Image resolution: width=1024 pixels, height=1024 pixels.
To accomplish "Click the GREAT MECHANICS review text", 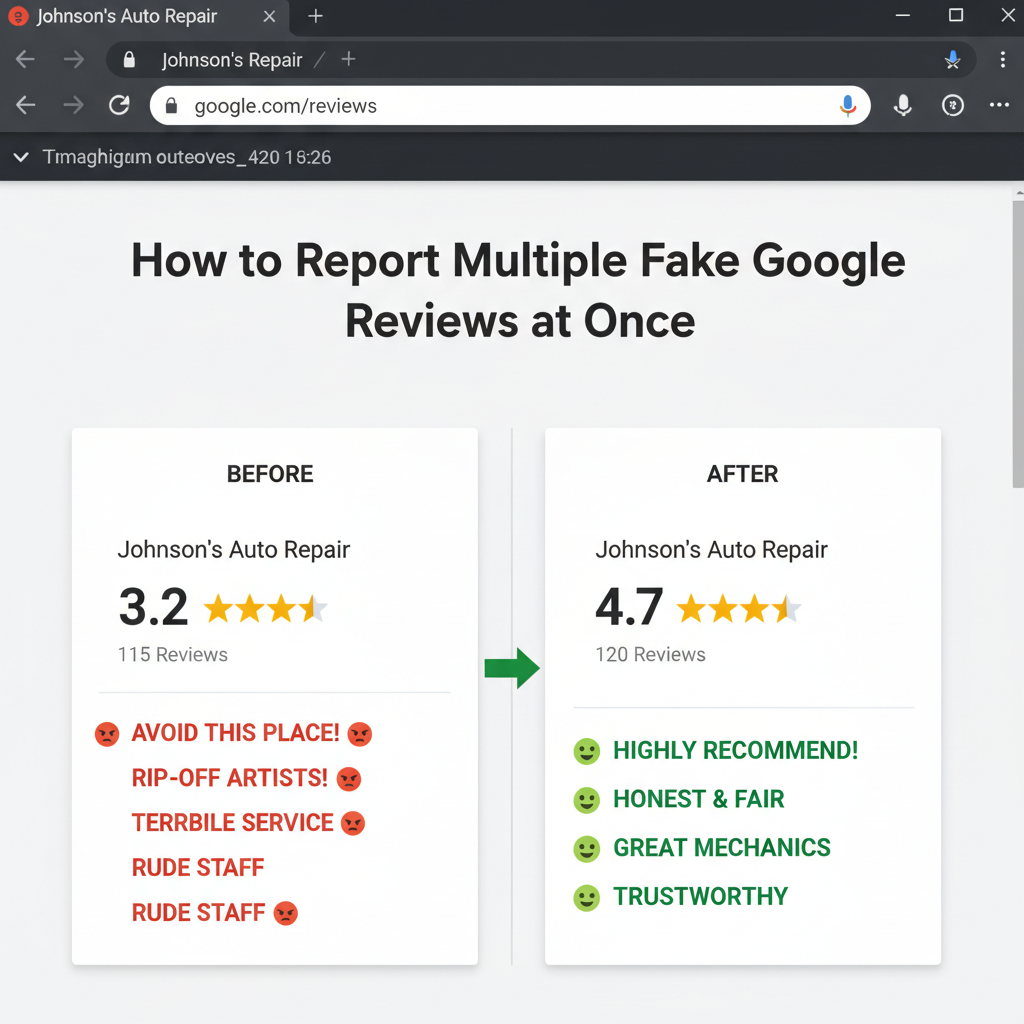I will [x=722, y=848].
